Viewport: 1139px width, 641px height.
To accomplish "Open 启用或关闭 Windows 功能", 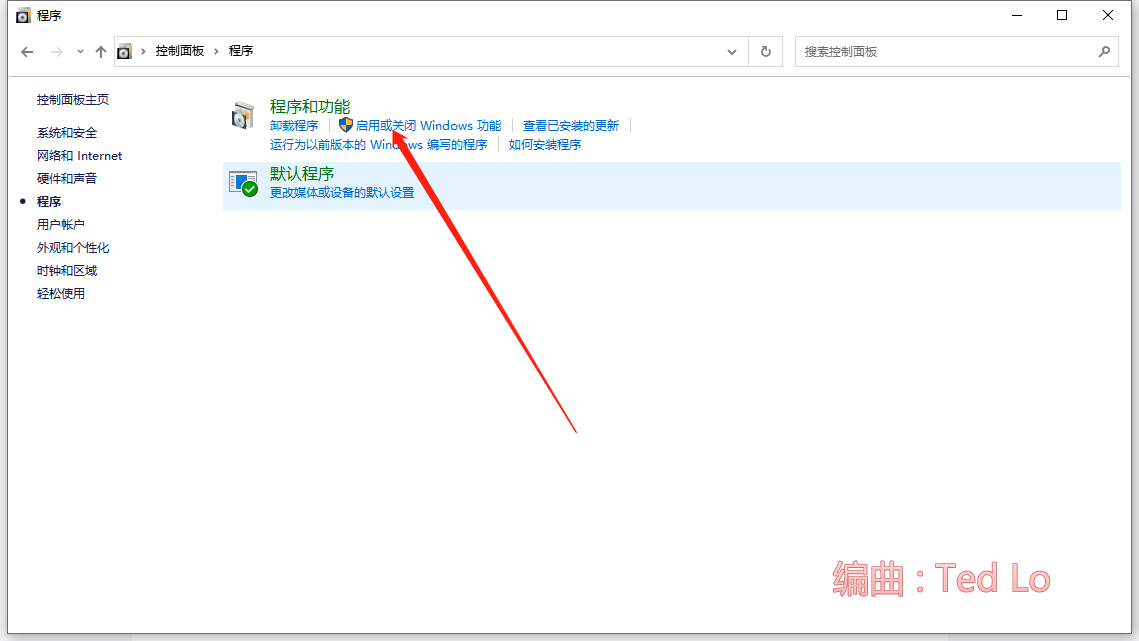I will click(430, 125).
